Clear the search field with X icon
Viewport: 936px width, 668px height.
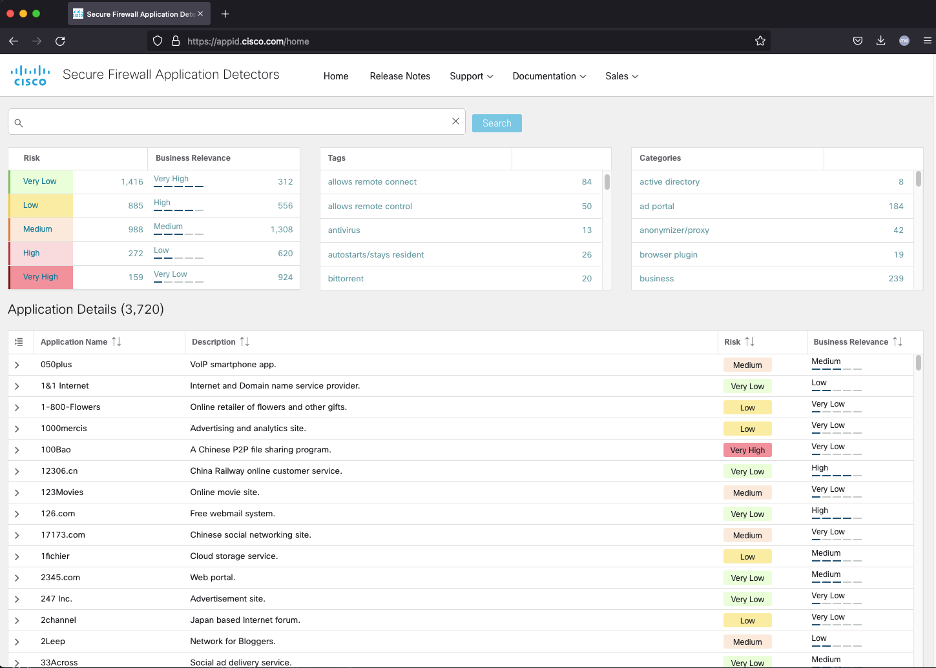tap(456, 122)
